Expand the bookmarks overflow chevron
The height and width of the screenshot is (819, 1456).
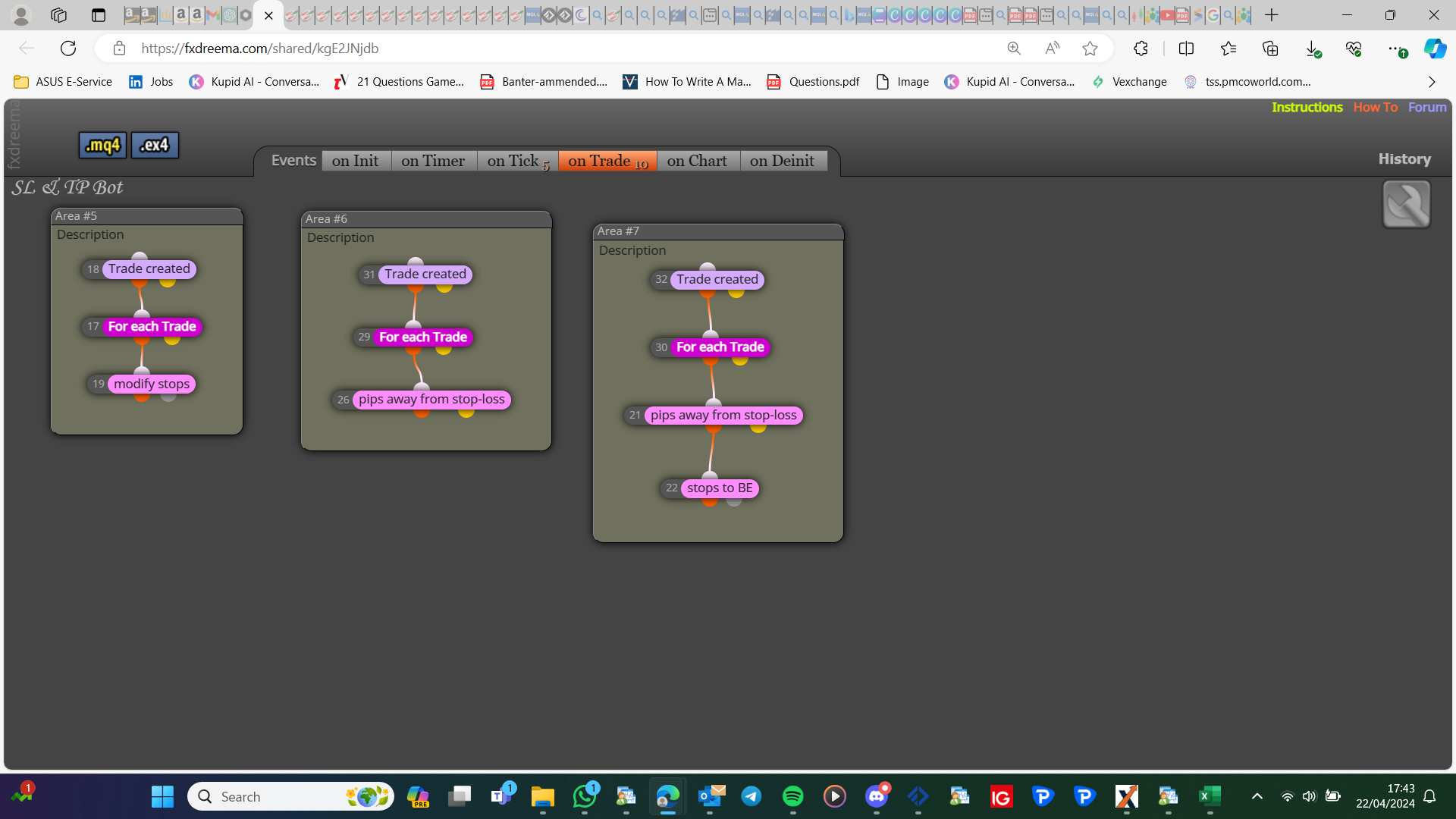(x=1432, y=82)
